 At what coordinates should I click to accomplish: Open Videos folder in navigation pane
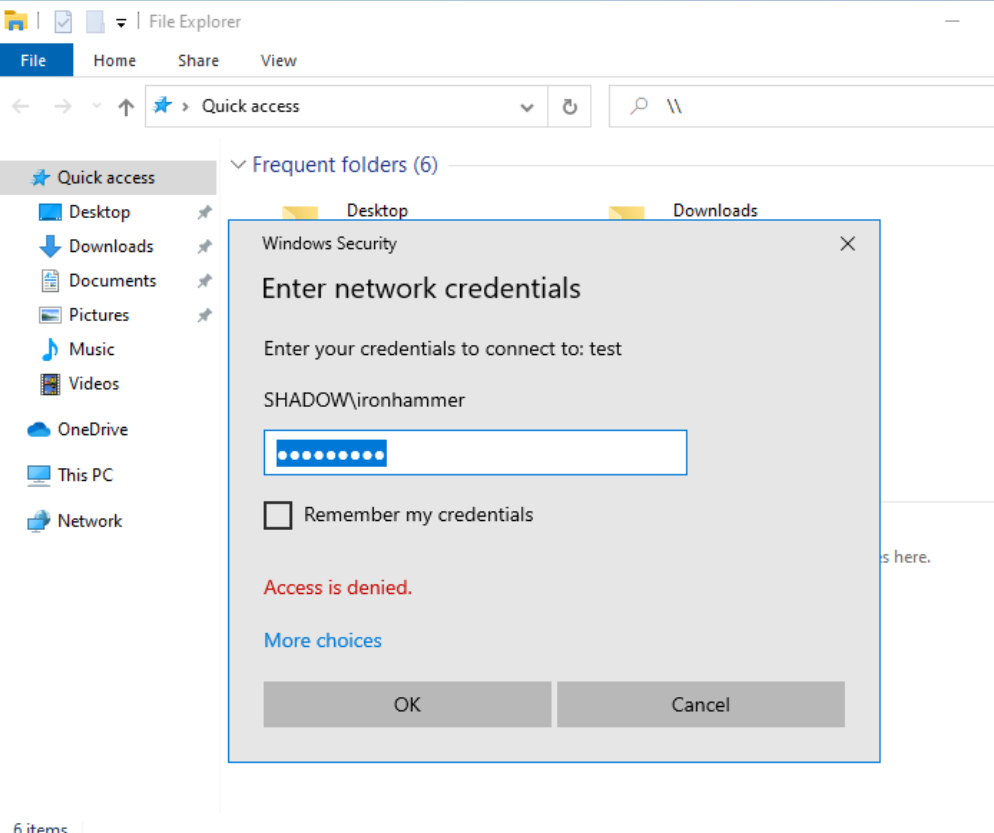93,383
